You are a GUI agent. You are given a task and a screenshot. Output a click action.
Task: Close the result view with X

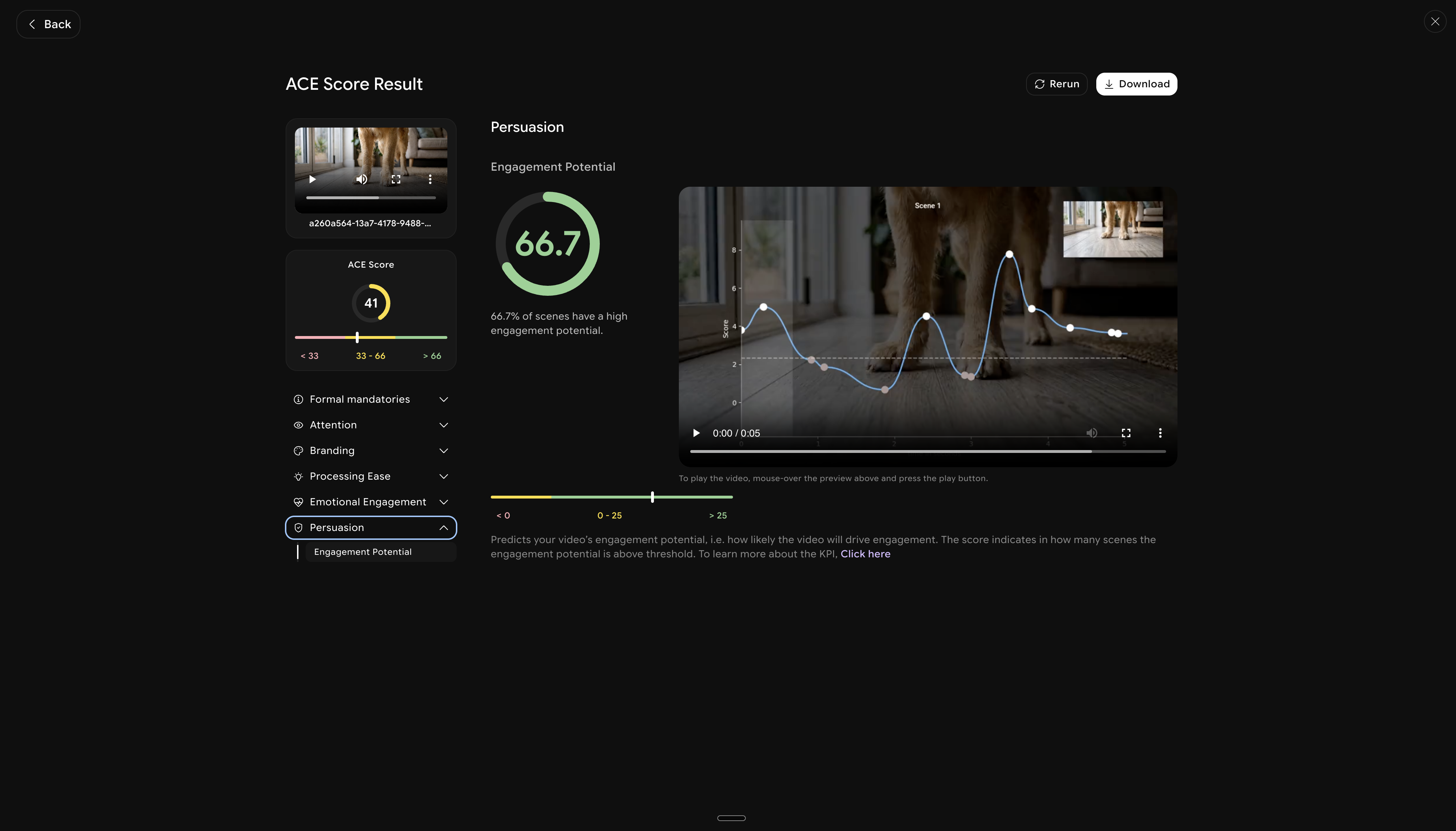pos(1435,22)
